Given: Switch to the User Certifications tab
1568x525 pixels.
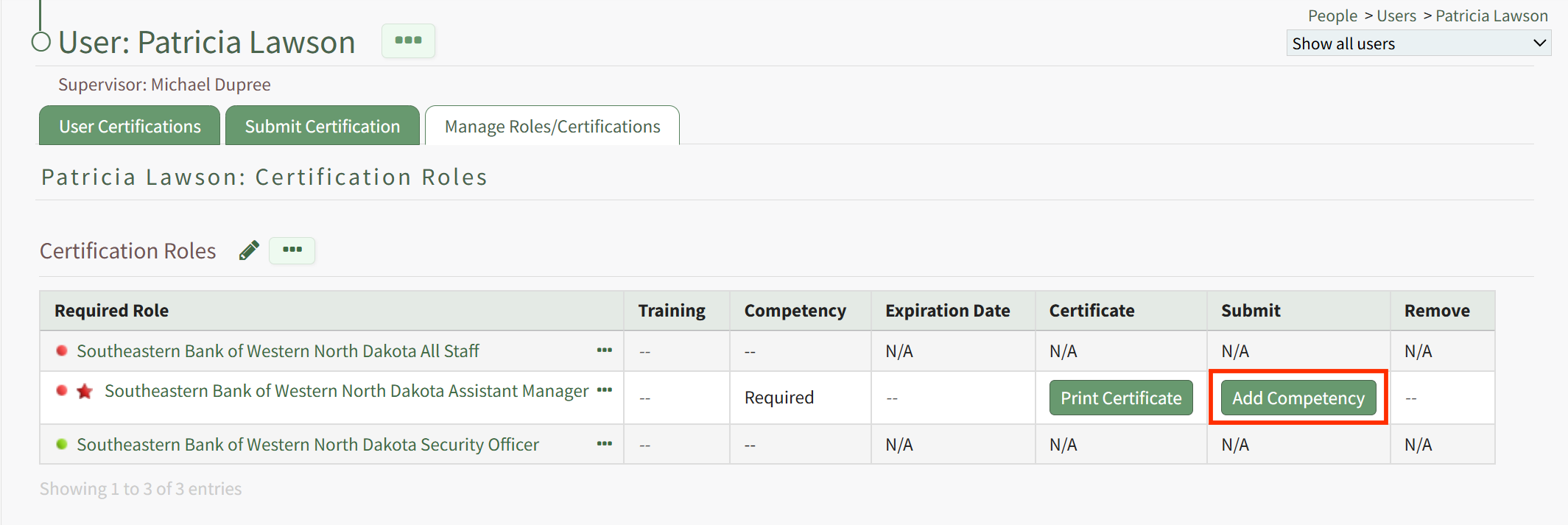Looking at the screenshot, I should point(130,126).
